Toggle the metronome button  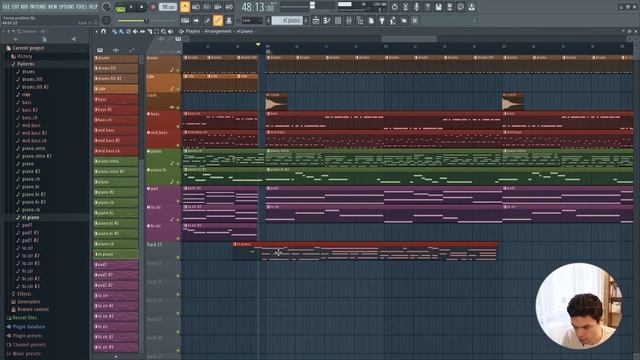click(x=185, y=7)
